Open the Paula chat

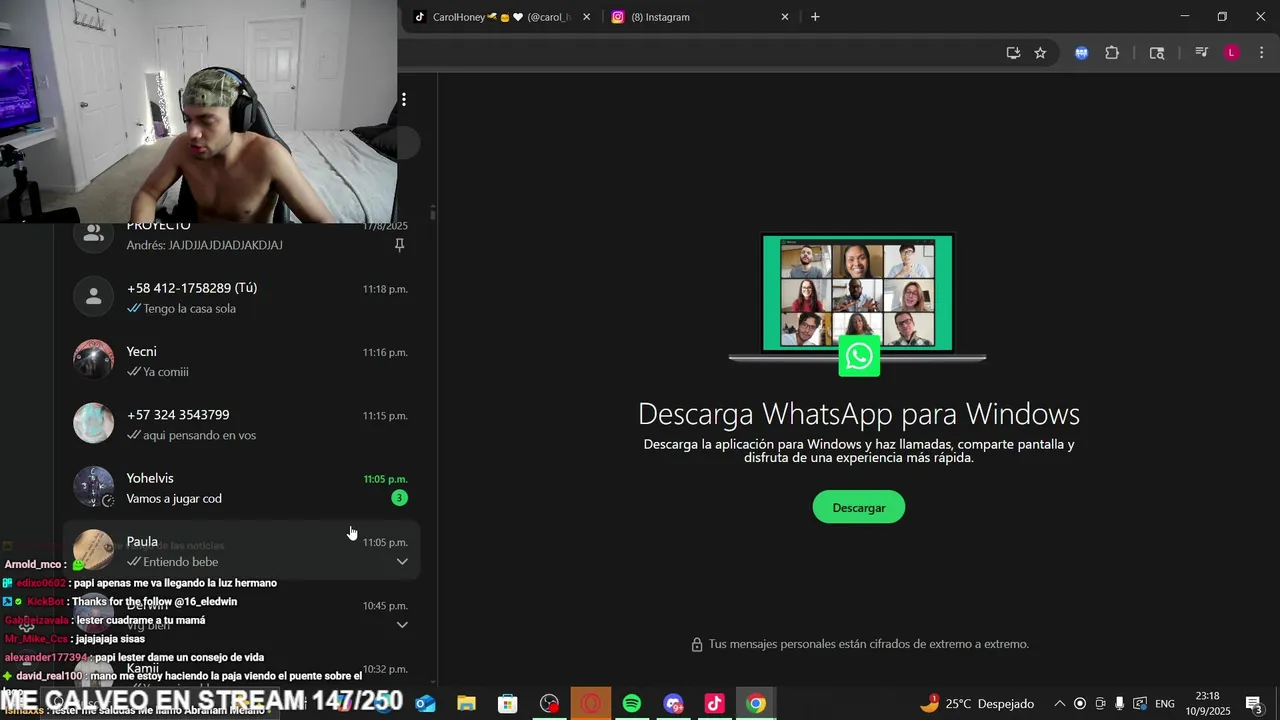[240, 550]
